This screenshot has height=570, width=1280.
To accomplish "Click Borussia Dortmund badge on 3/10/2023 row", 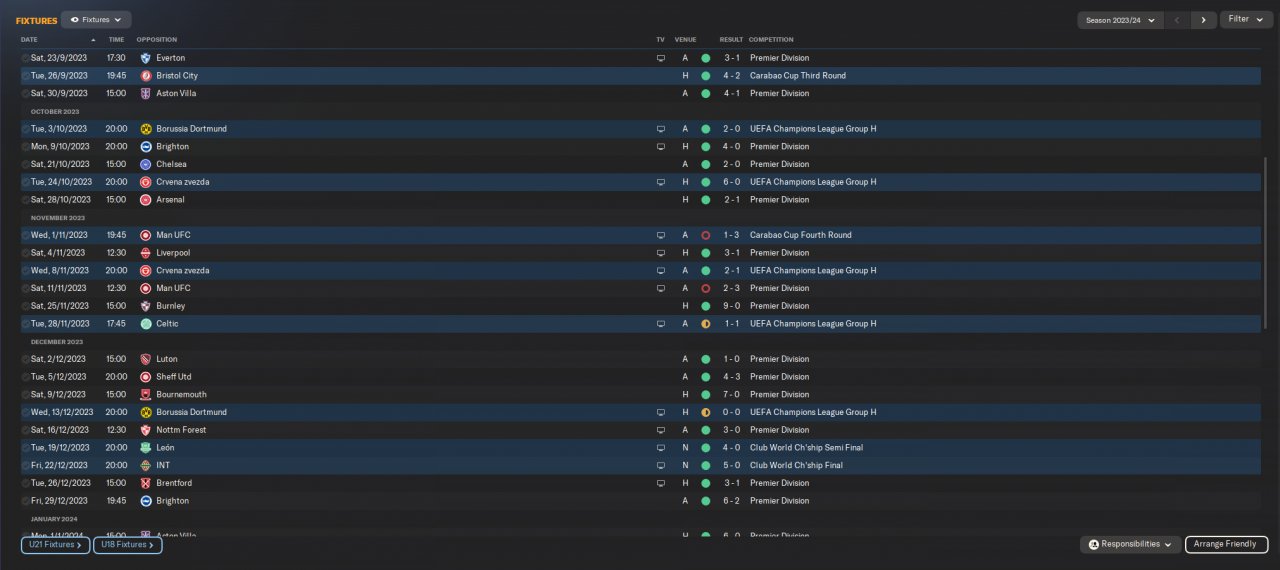I will click(146, 129).
